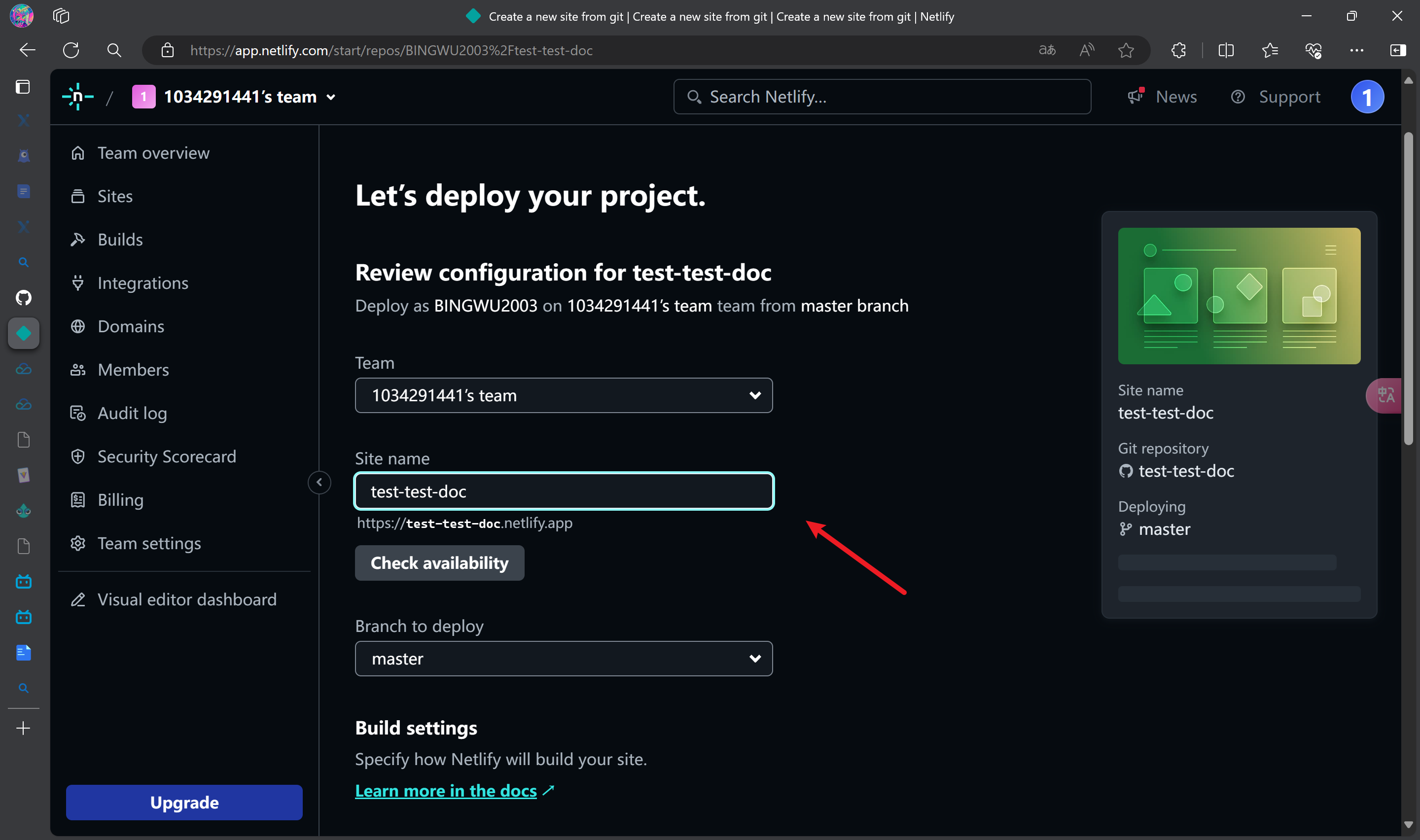Toggle browser split screen icon
The height and width of the screenshot is (840, 1420).
coord(1225,50)
